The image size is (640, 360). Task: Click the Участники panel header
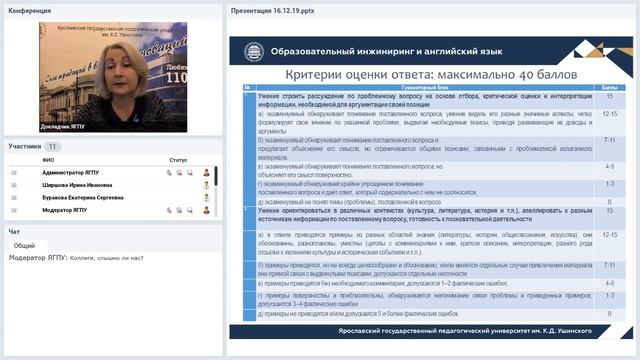[25, 146]
